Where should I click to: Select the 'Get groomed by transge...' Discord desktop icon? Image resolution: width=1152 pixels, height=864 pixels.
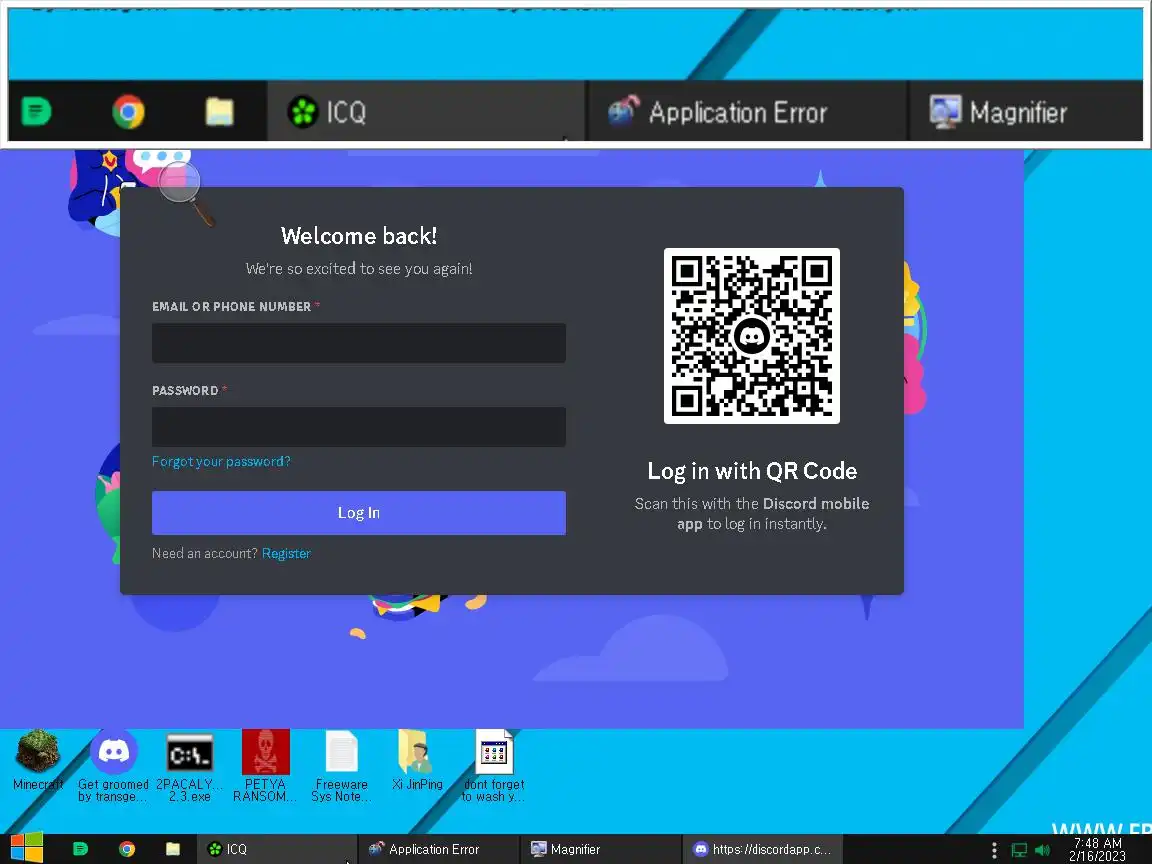pos(113,765)
